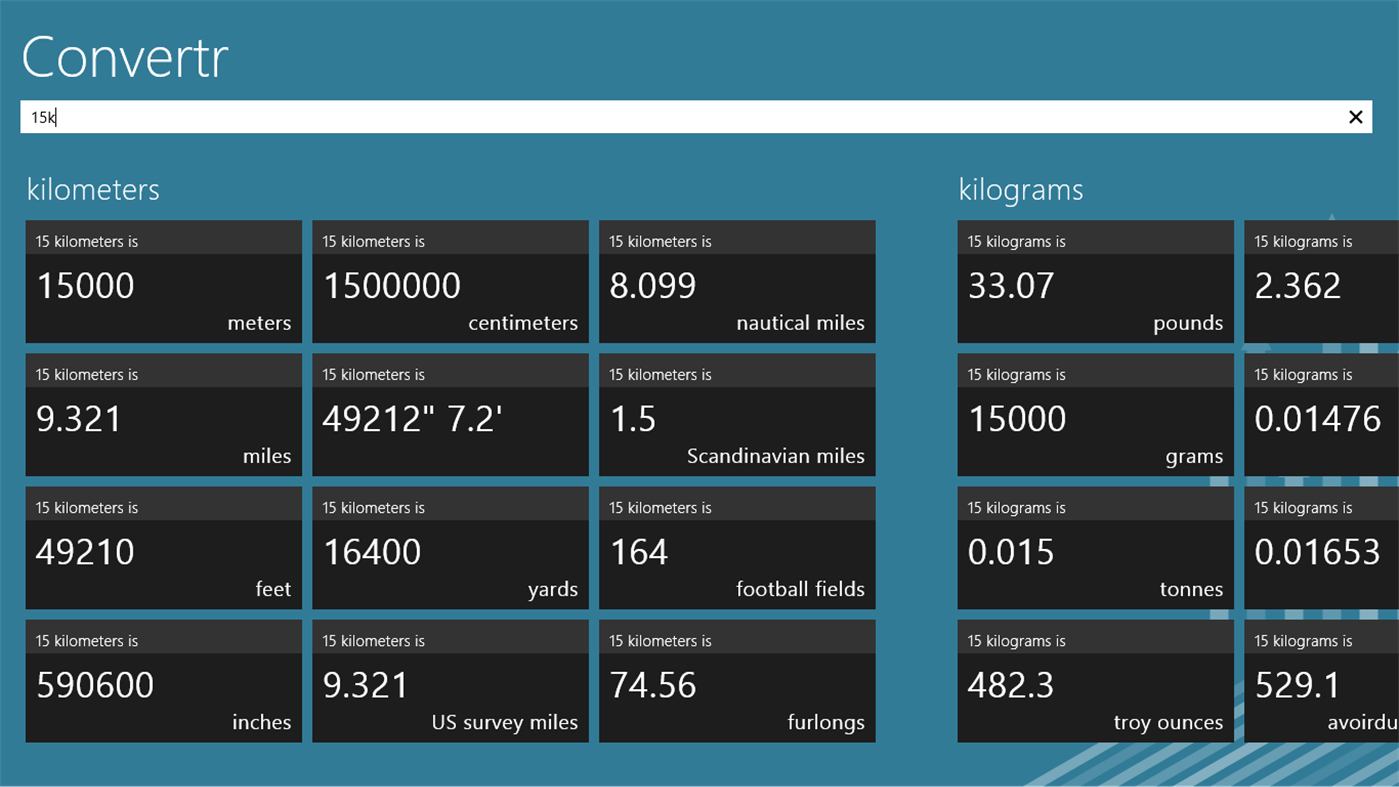Click the Convertr app title
This screenshot has width=1399, height=787.
[x=124, y=57]
